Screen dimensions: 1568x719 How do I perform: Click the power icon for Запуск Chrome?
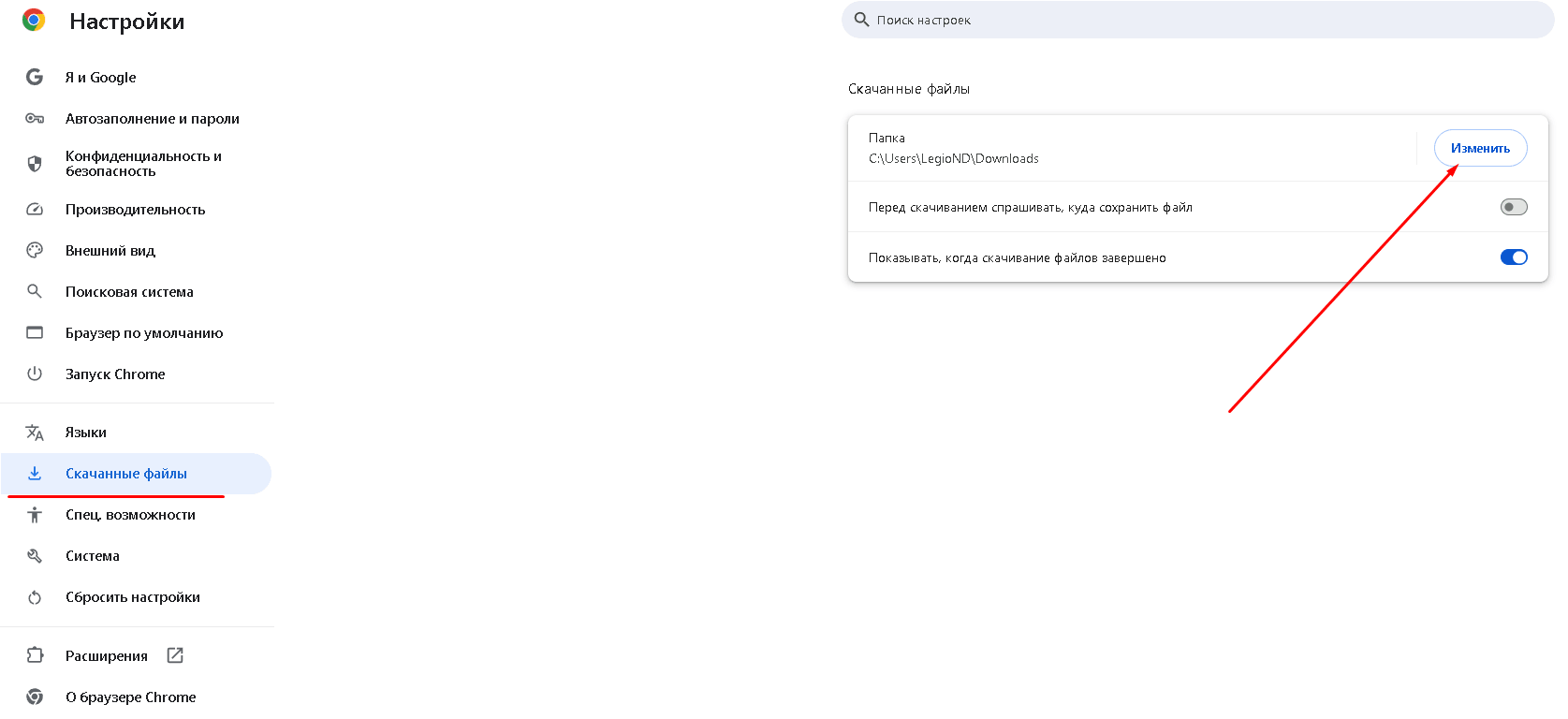(35, 374)
